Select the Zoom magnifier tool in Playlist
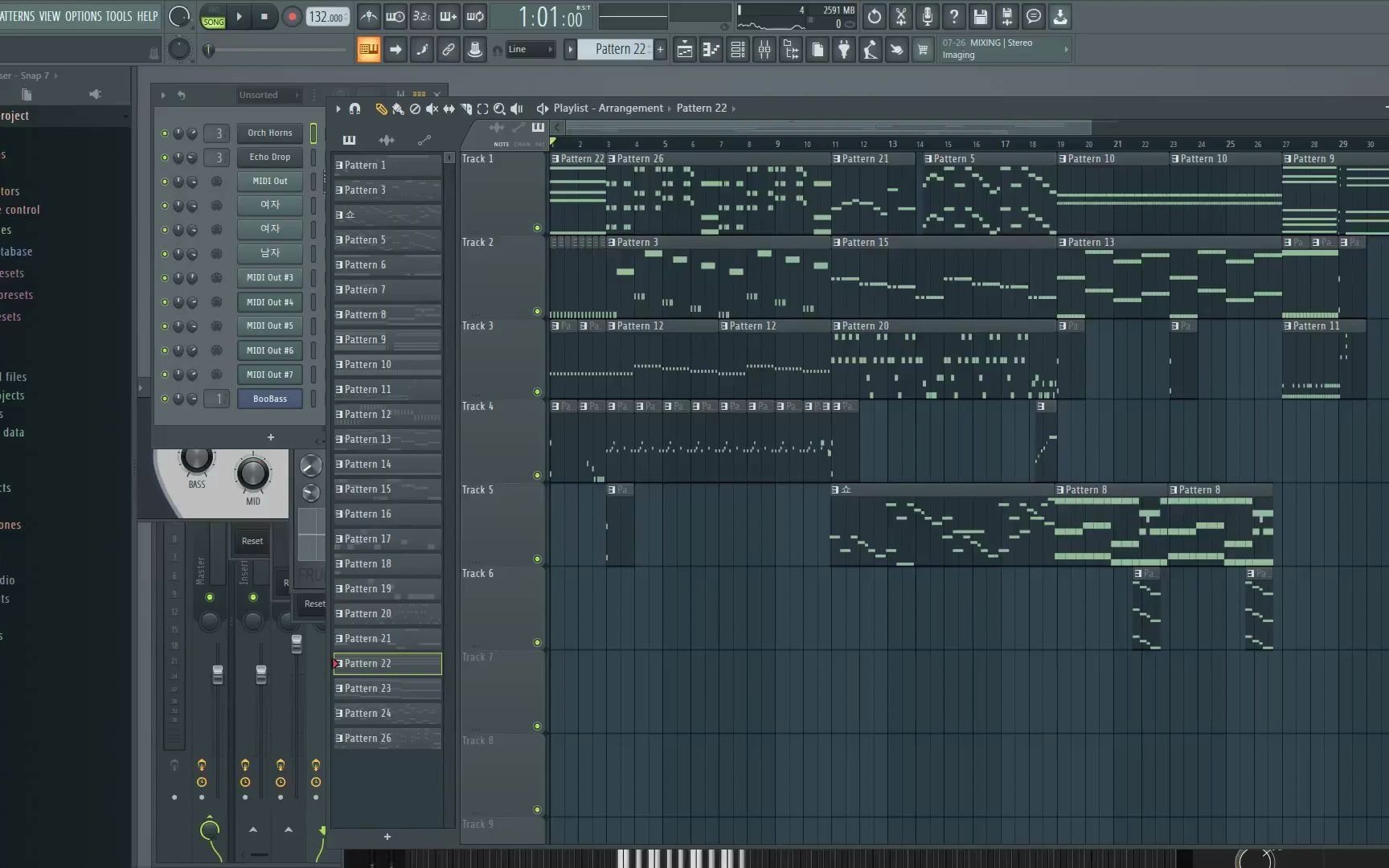This screenshot has width=1389, height=868. [x=499, y=108]
